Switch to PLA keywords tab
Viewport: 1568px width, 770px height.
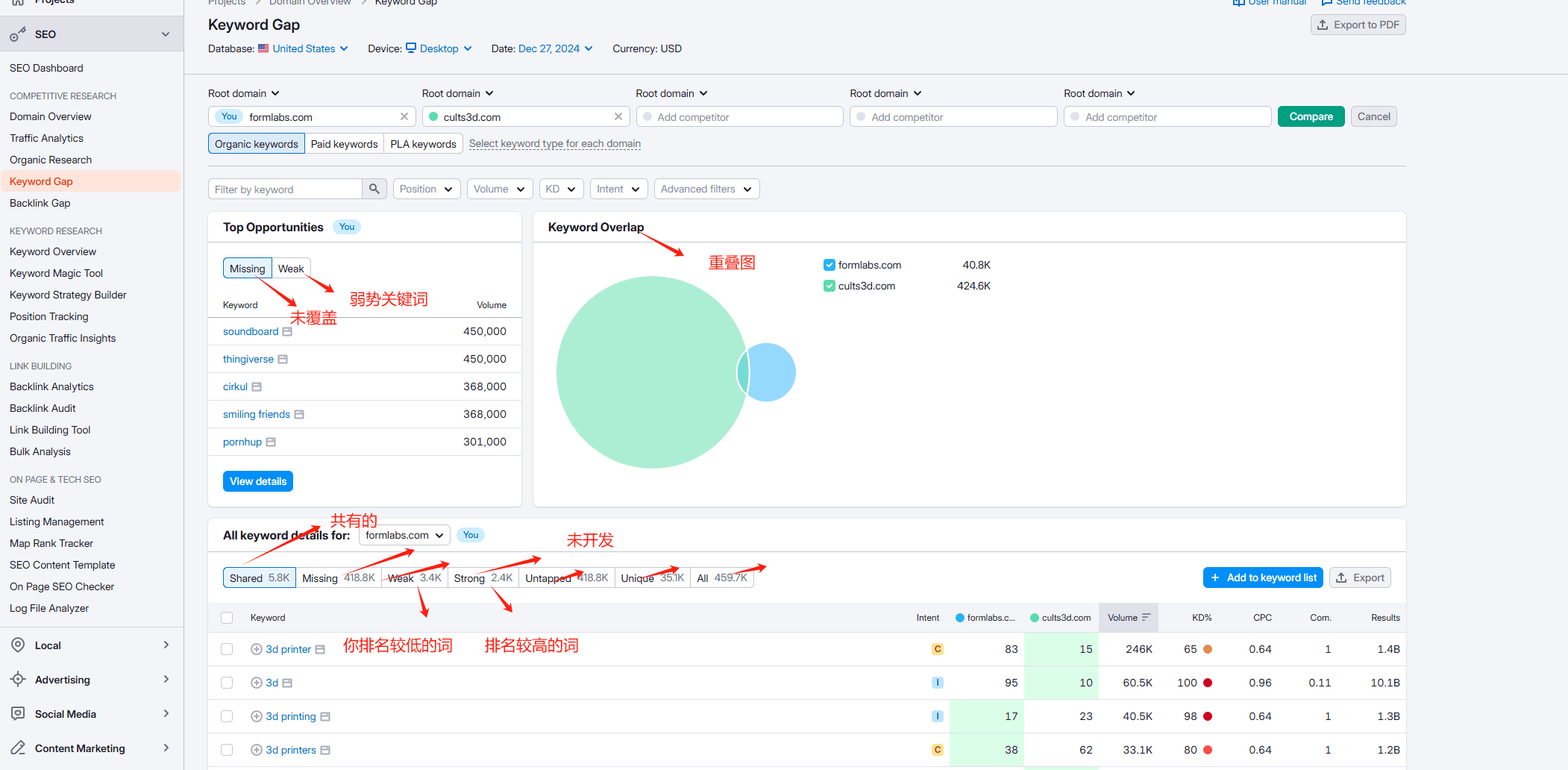[423, 144]
